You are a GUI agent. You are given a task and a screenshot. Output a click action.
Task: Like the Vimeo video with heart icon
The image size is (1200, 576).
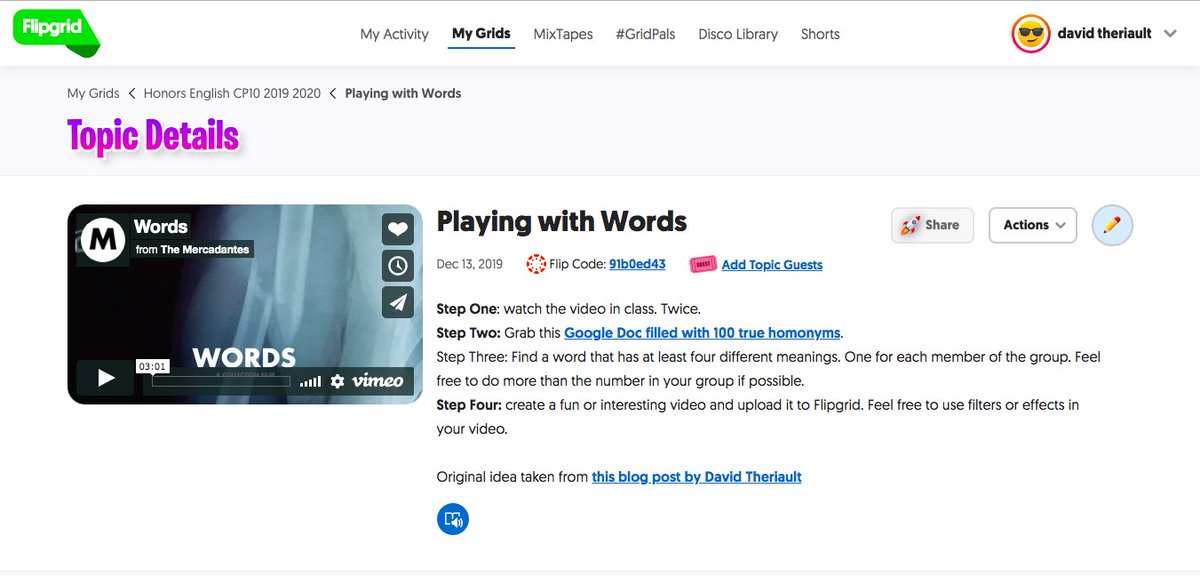tap(398, 229)
